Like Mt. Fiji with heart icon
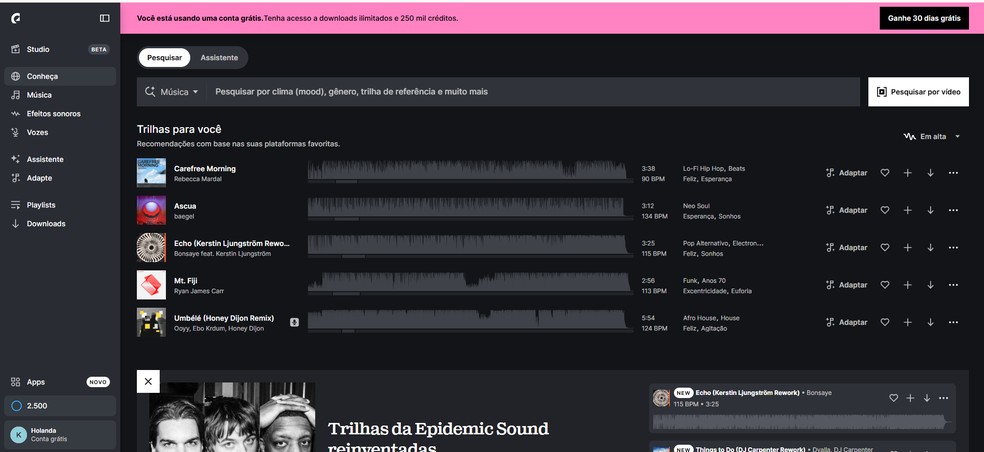The height and width of the screenshot is (452, 984). pos(885,285)
